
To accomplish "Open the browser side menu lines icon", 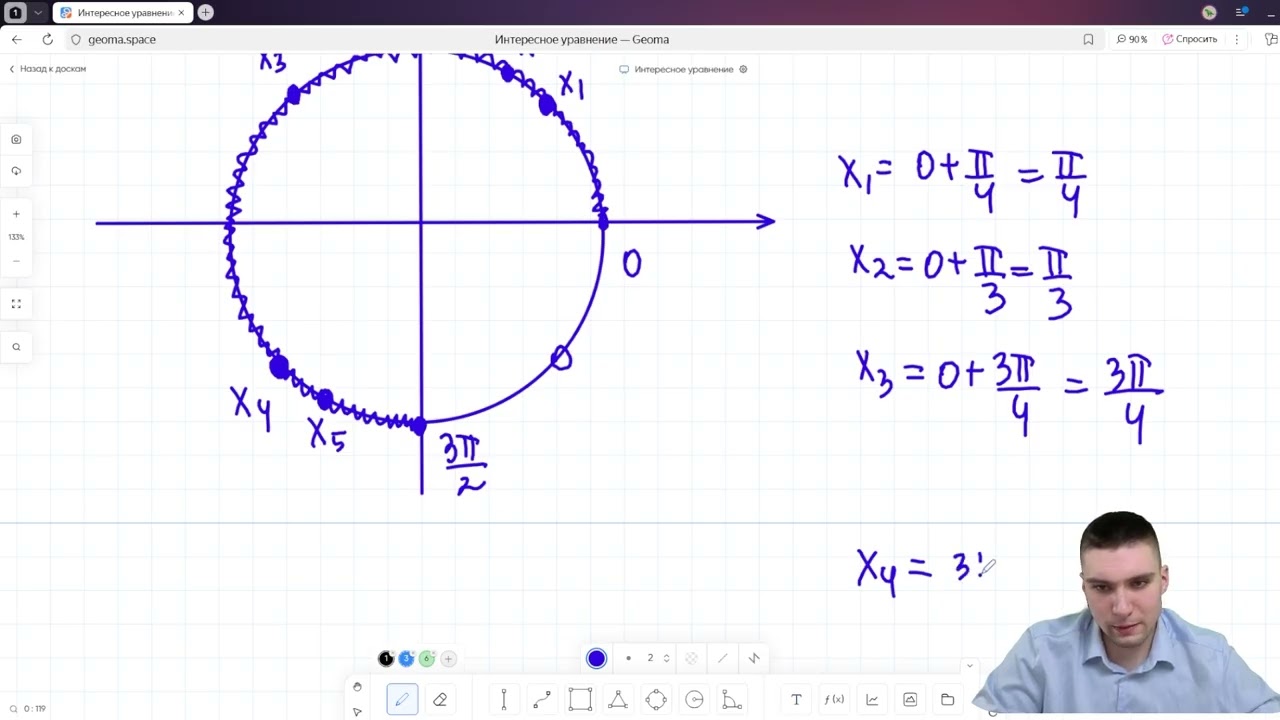I will pyautogui.click(x=1241, y=12).
